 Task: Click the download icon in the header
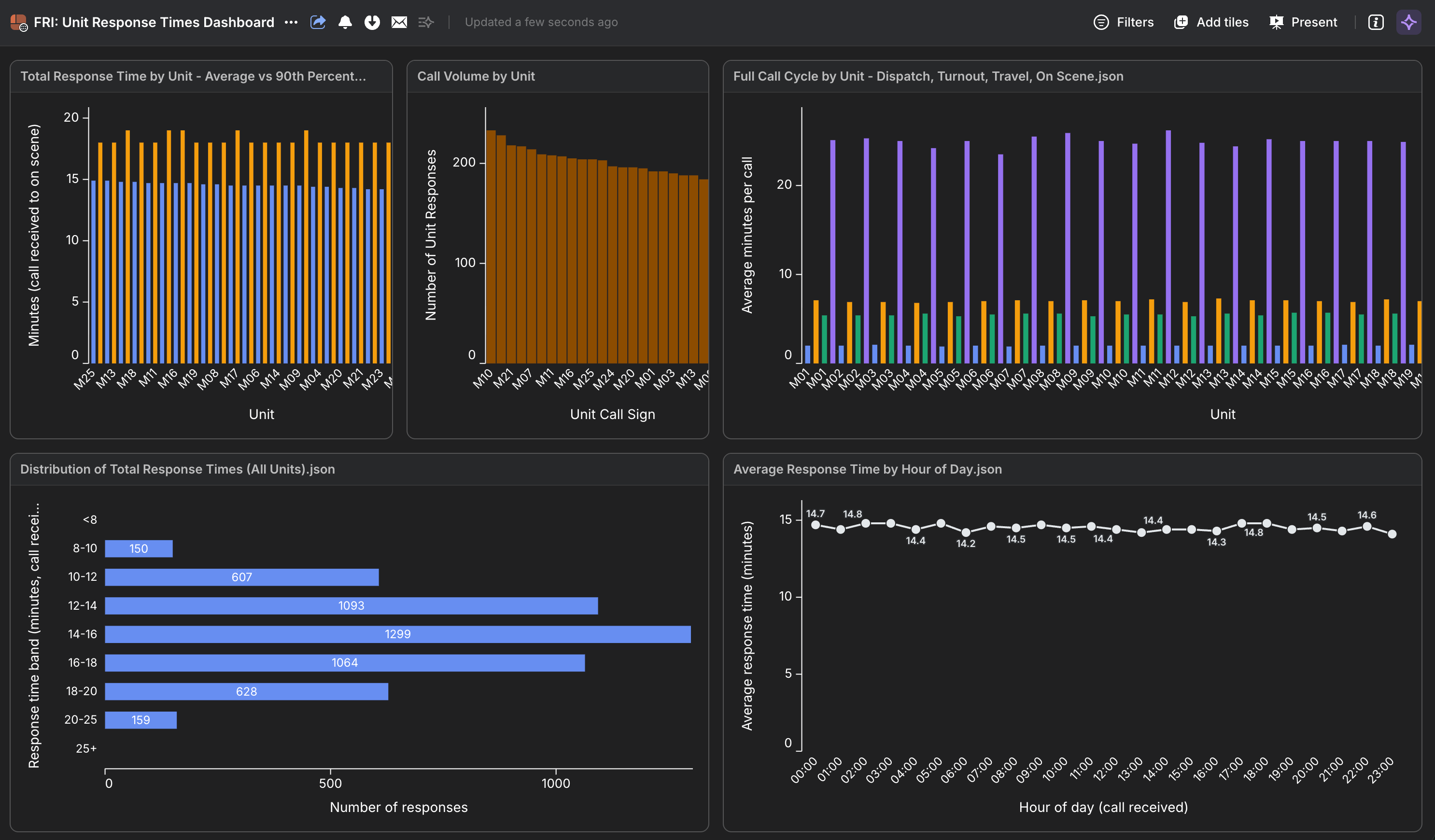(x=372, y=22)
